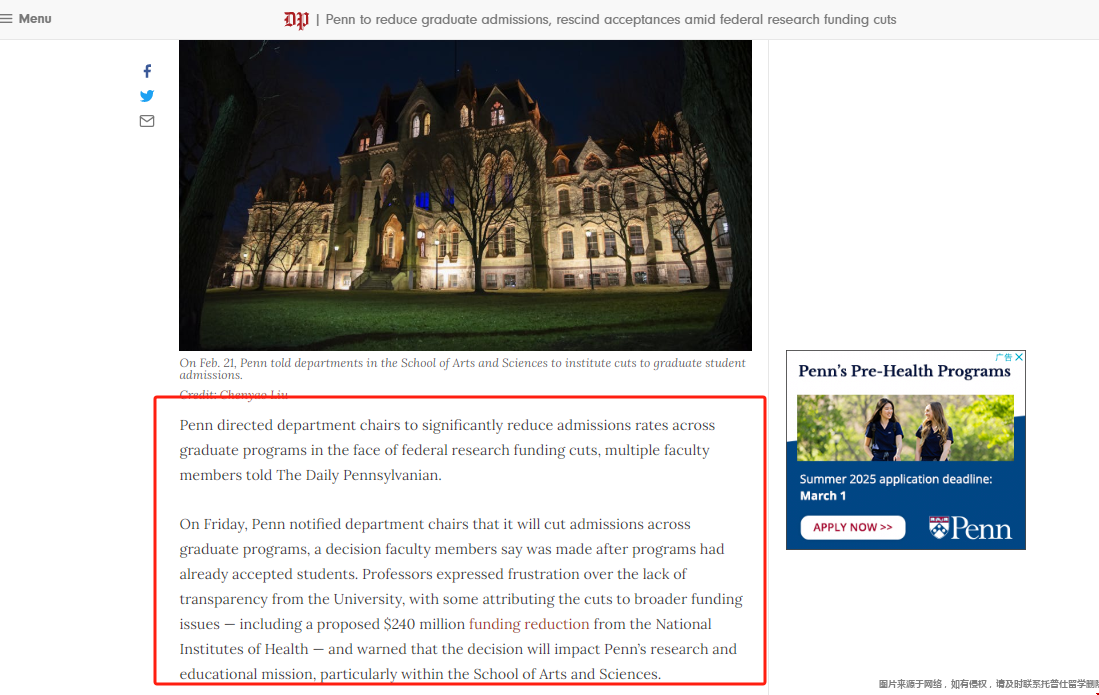Click the DP logo in header
The height and width of the screenshot is (695, 1099).
pos(296,20)
